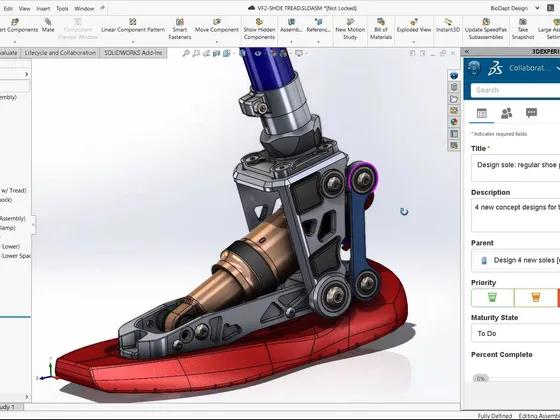Switch to the task properties tab icon

[481, 114]
